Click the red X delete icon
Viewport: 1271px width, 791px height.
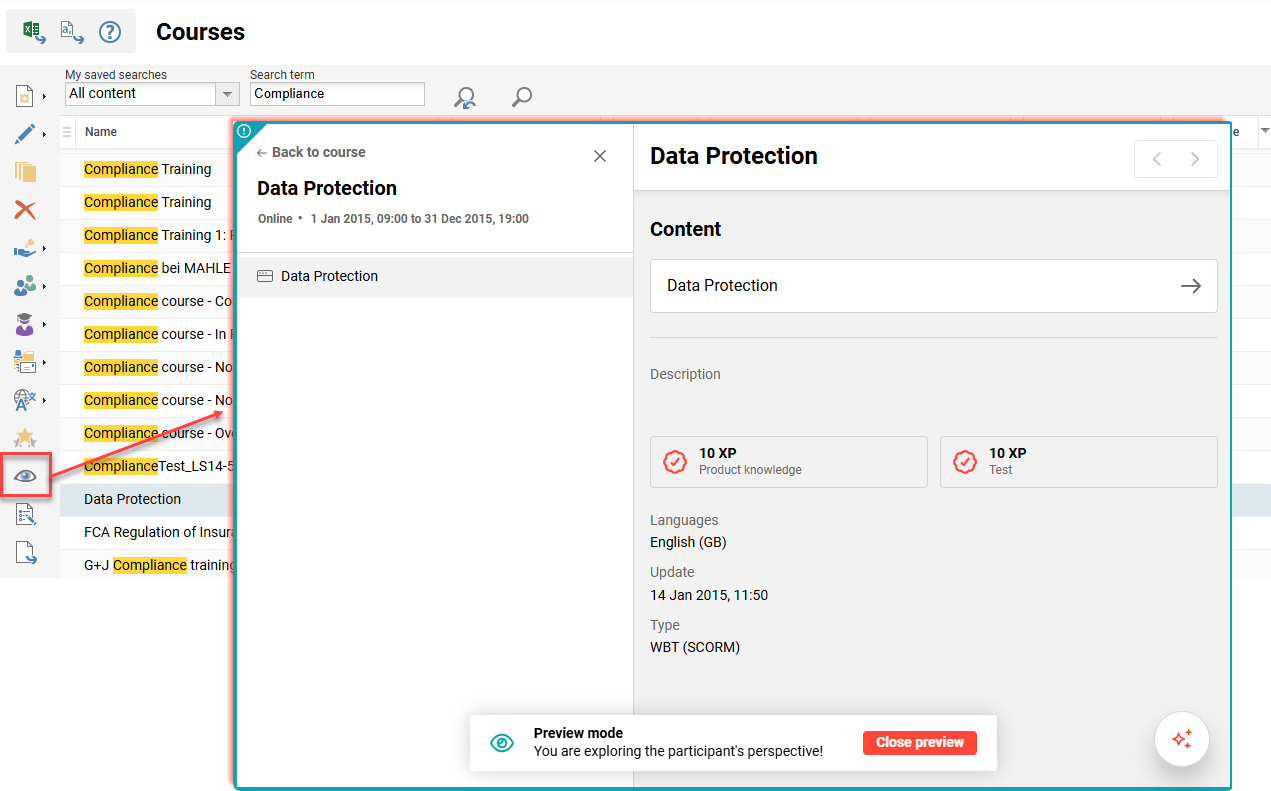click(26, 209)
